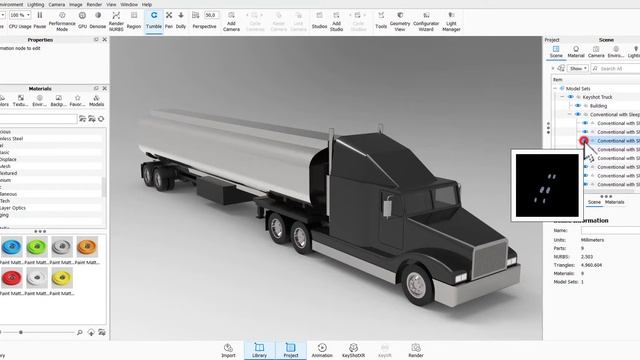Collapse the Conventional with Sleeper node
The image size is (640, 360).
pos(570,114)
